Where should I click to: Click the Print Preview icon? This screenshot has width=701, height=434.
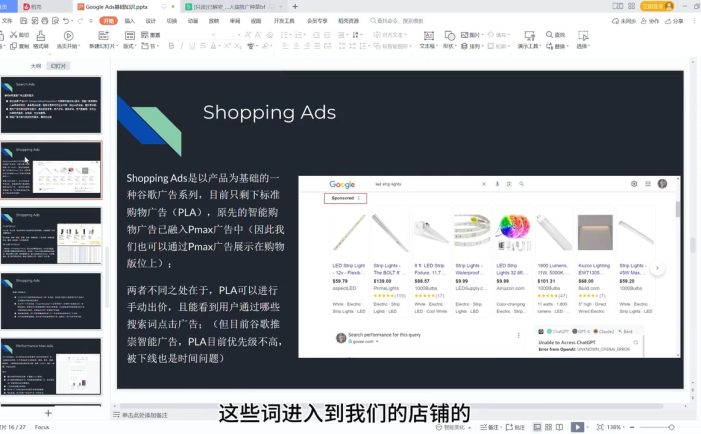click(55, 21)
